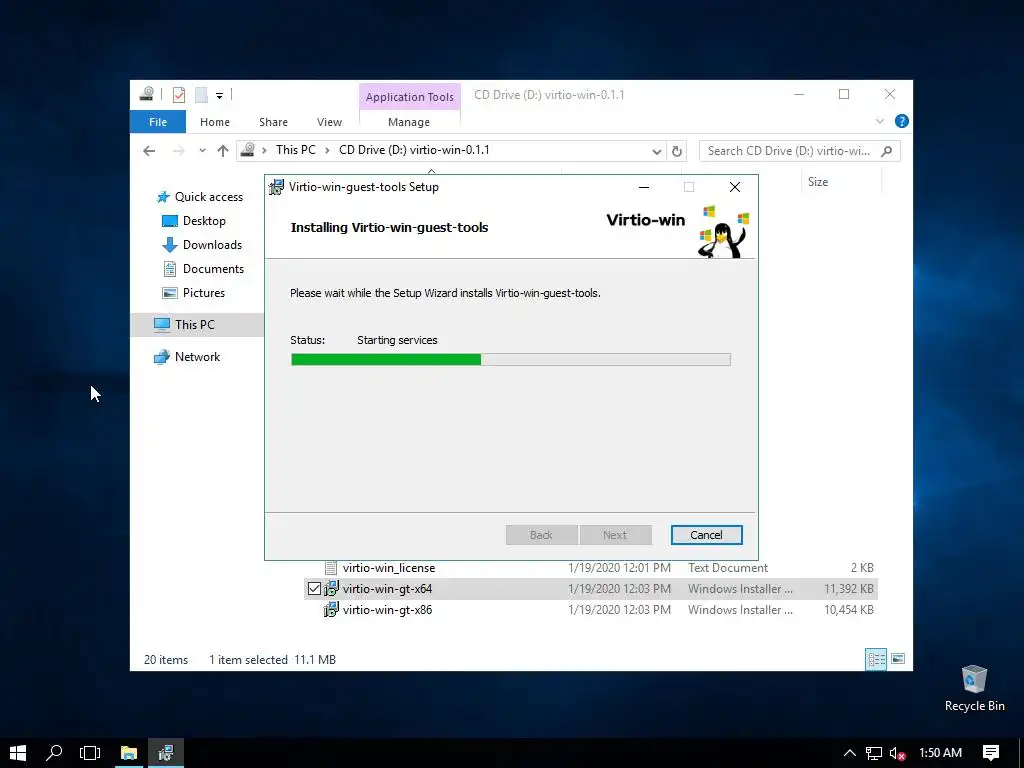
Task: Open Explorer Help question mark
Action: pos(902,121)
